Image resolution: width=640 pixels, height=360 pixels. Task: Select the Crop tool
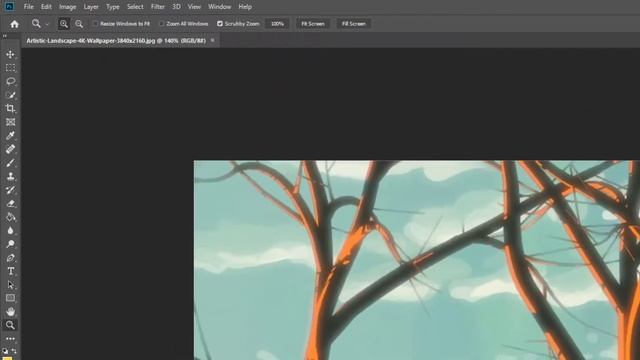click(x=10, y=109)
